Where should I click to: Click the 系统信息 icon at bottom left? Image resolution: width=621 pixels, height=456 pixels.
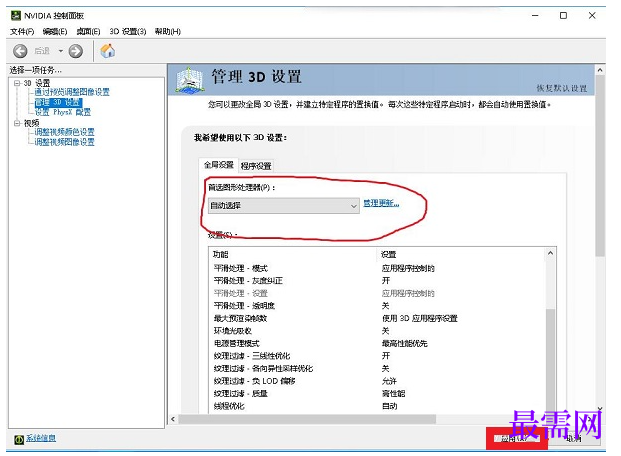(x=19, y=439)
